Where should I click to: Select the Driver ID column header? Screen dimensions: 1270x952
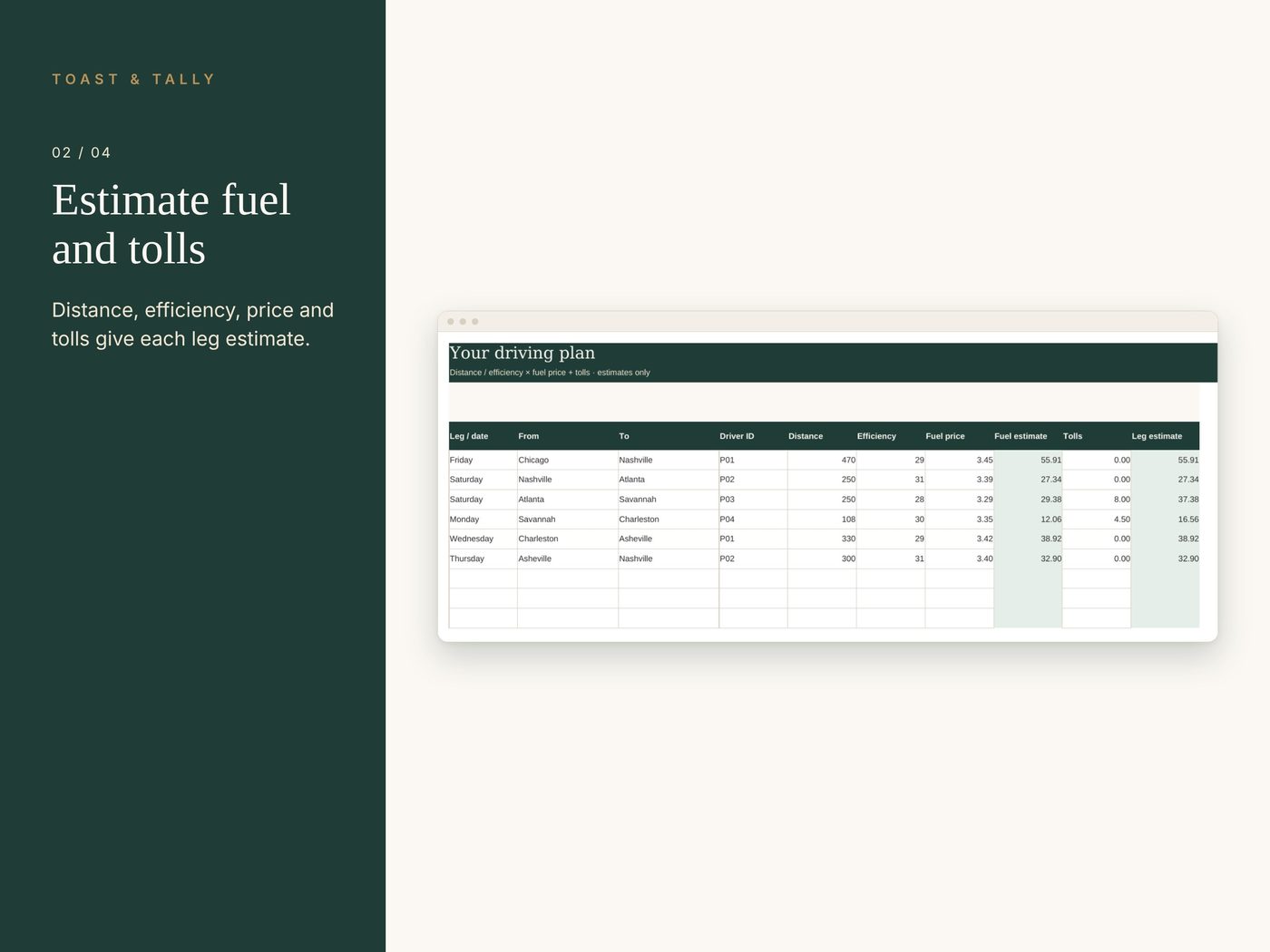753,436
